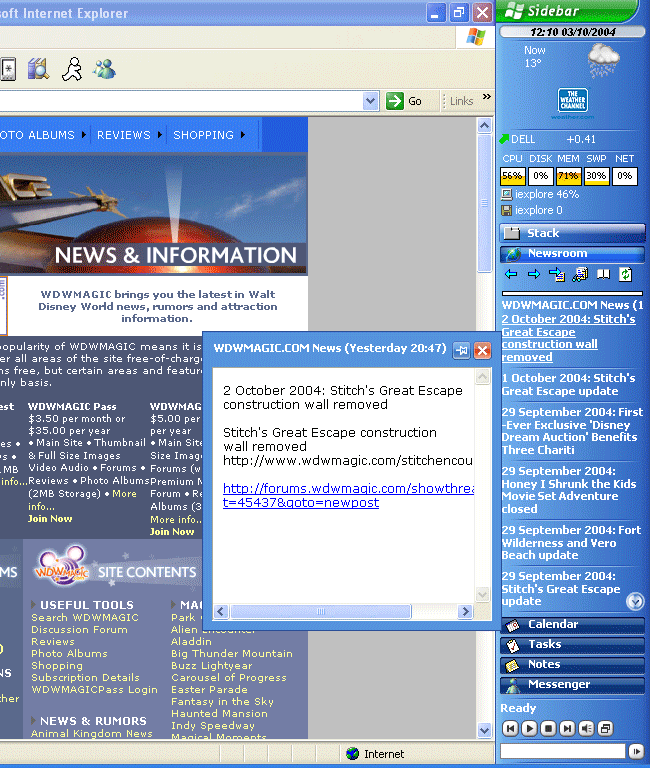Click the AIM running man toolbar icon

[x=71, y=69]
